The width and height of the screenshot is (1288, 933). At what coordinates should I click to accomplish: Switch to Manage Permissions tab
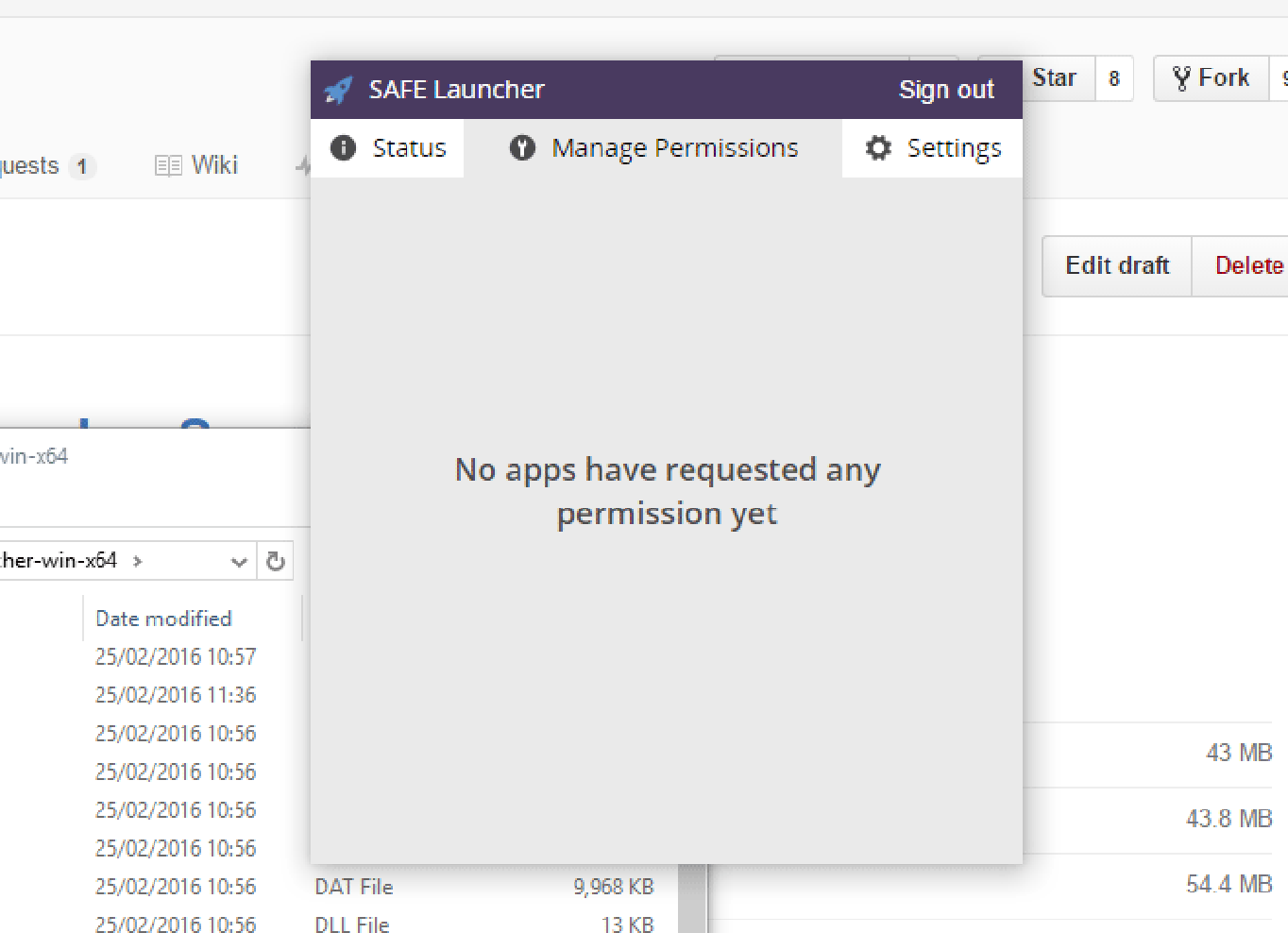coord(653,148)
